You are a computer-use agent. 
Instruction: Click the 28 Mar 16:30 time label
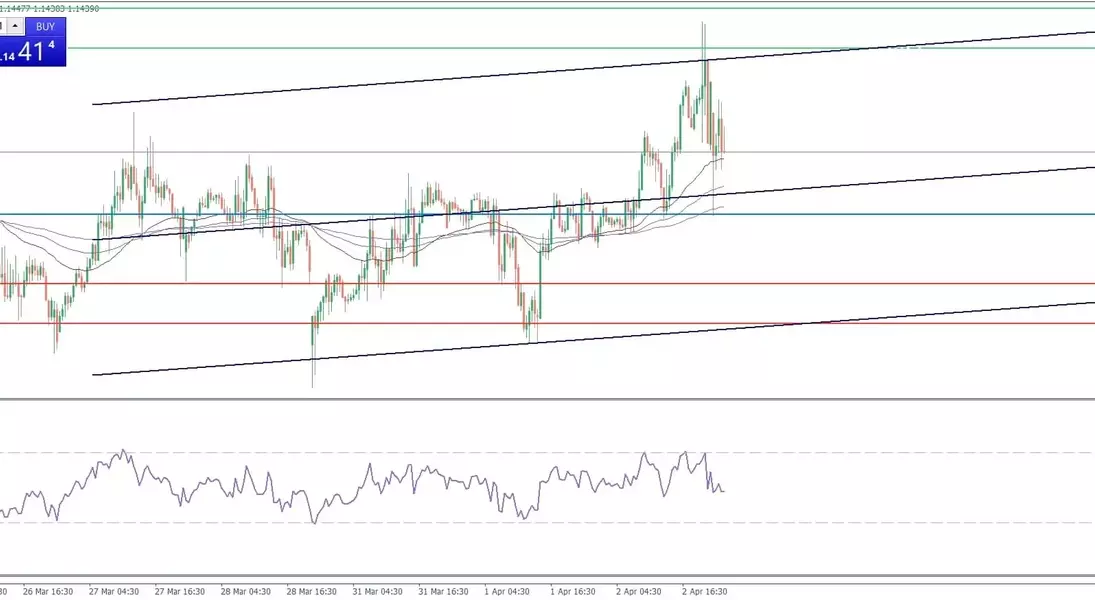pos(311,592)
